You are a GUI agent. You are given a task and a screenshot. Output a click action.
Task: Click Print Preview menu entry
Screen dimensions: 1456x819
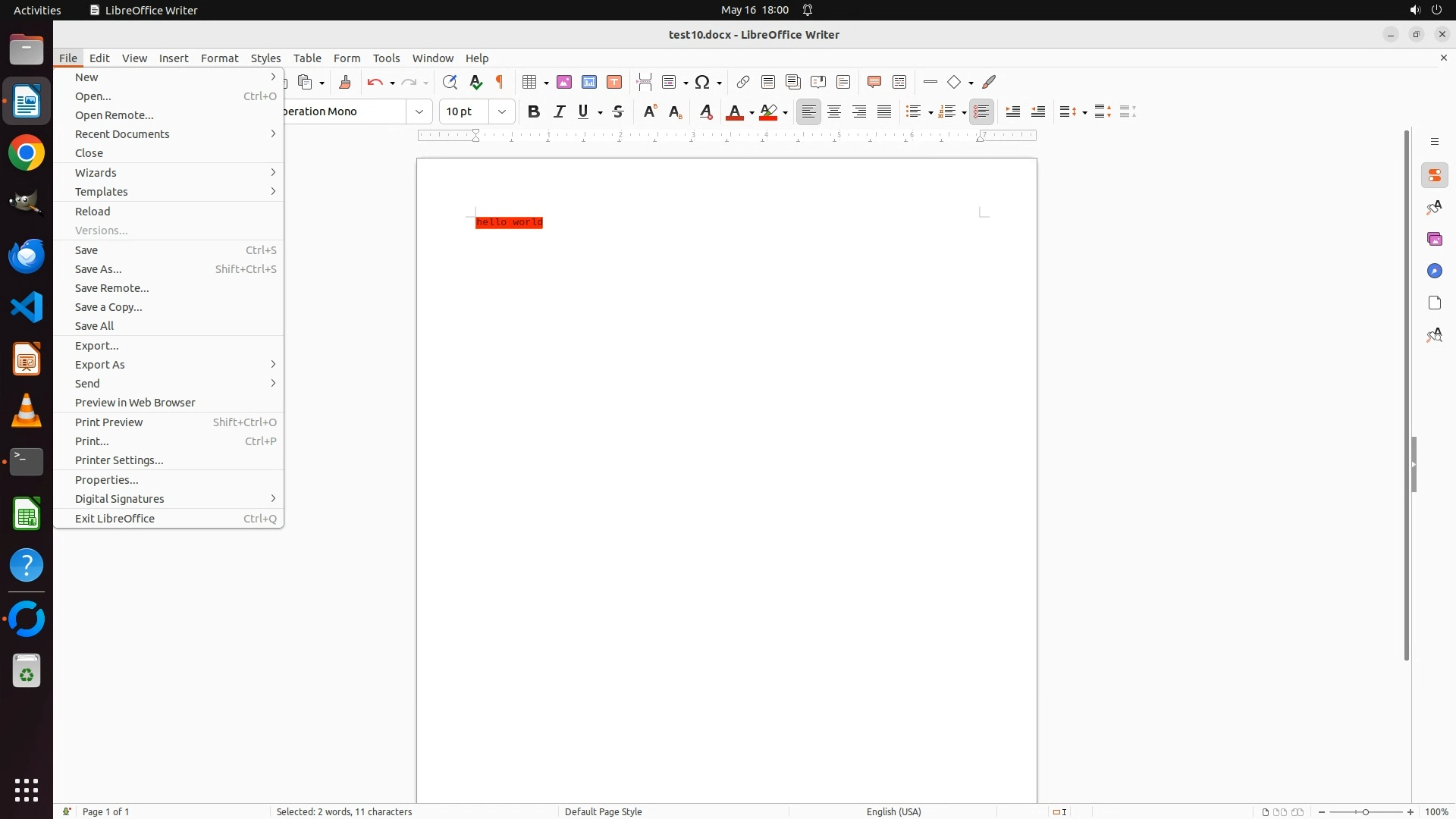(x=109, y=422)
